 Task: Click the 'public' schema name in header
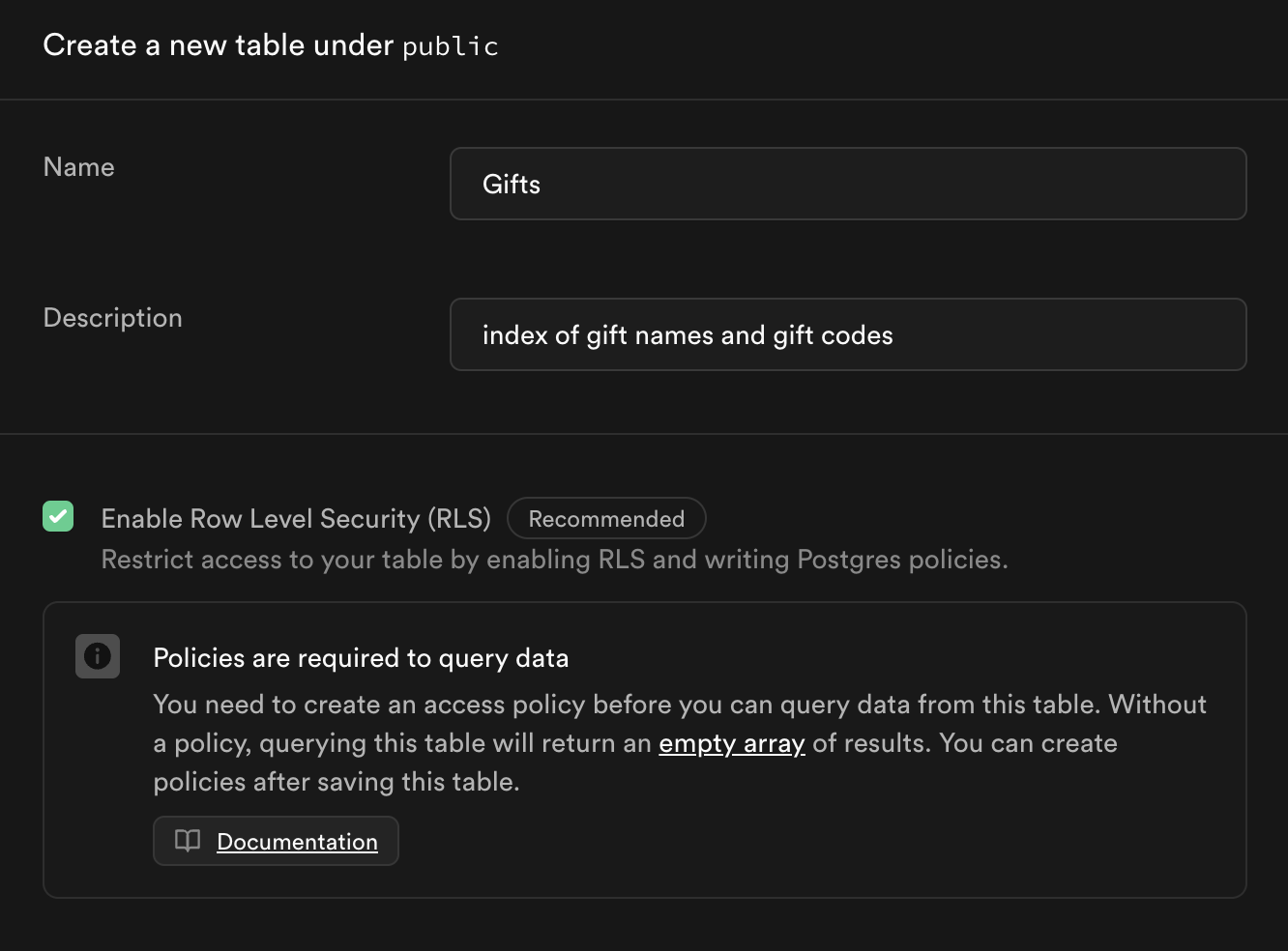[450, 45]
